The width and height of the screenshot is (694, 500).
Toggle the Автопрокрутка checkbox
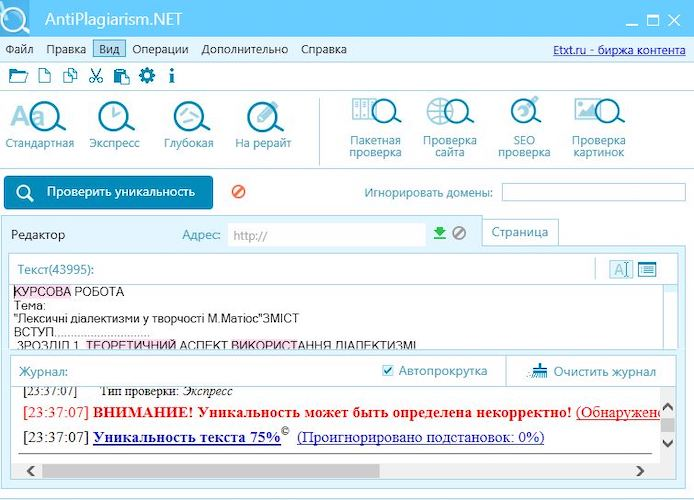coord(387,370)
